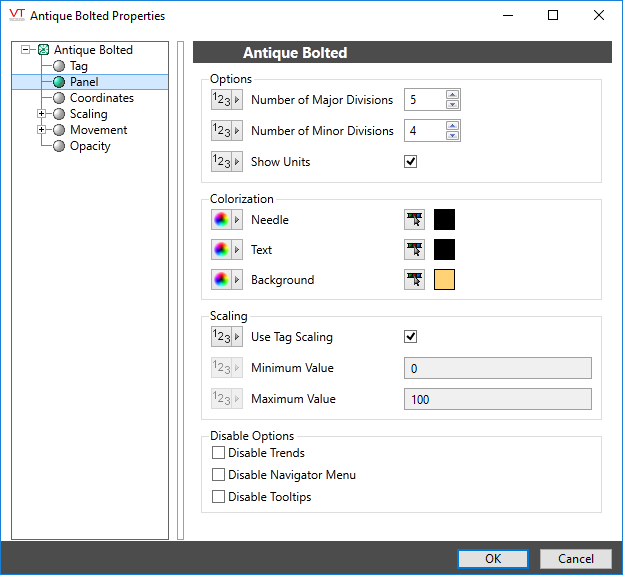This screenshot has height=575, width=623.
Task: Click the Background peach color swatch
Action: 445,280
